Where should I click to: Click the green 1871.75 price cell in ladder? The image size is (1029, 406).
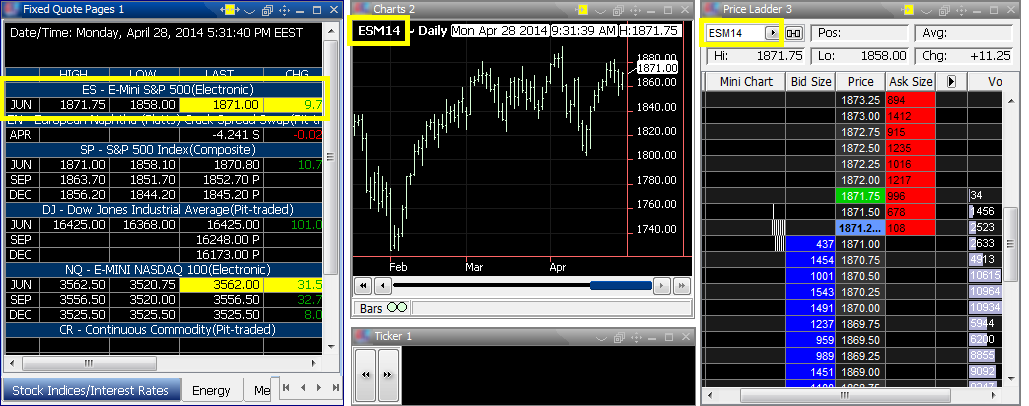pos(860,195)
